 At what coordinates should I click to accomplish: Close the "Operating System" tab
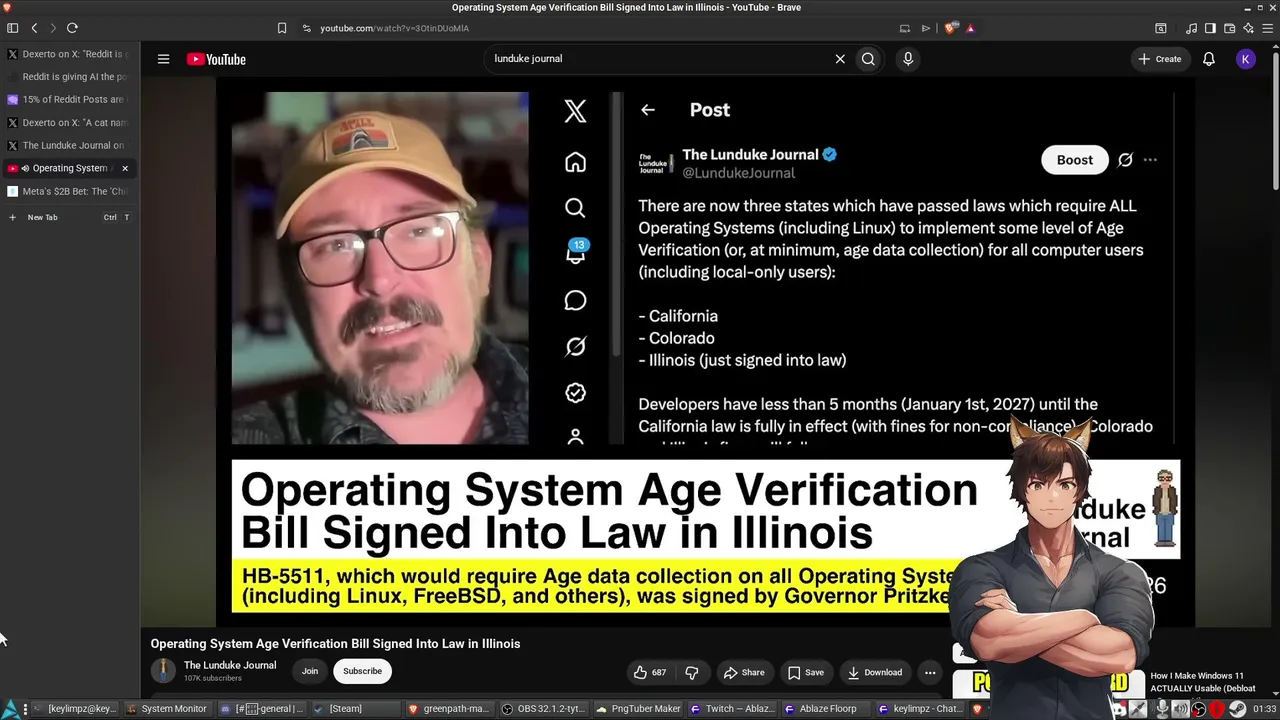click(125, 168)
